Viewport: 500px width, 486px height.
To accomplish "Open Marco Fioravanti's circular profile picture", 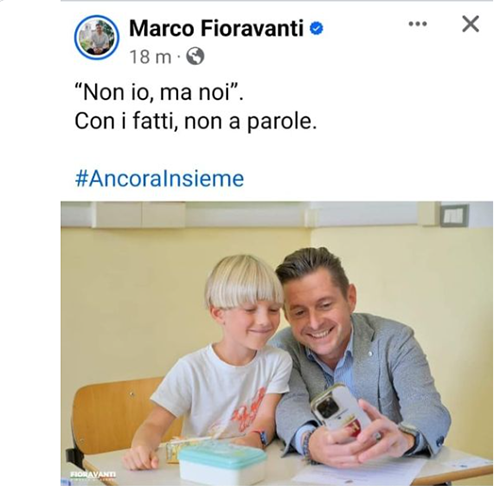I will [x=97, y=37].
